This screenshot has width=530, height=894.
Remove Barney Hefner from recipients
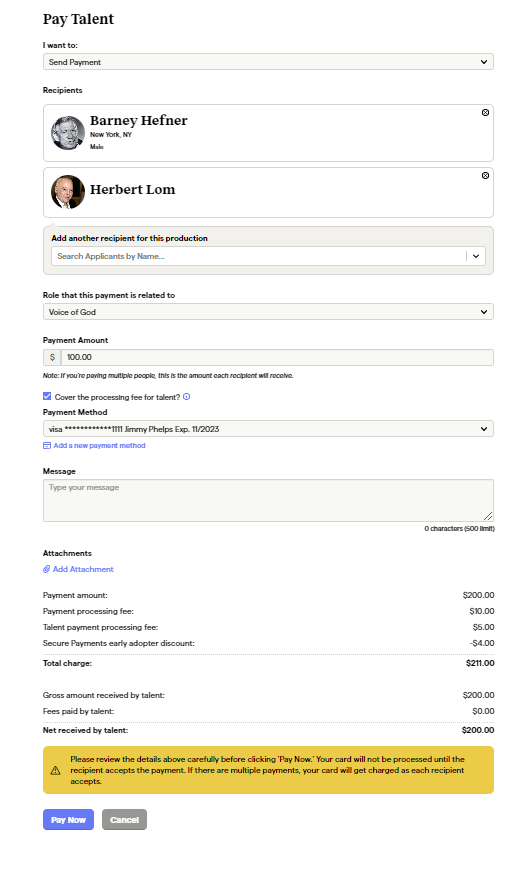tap(485, 112)
